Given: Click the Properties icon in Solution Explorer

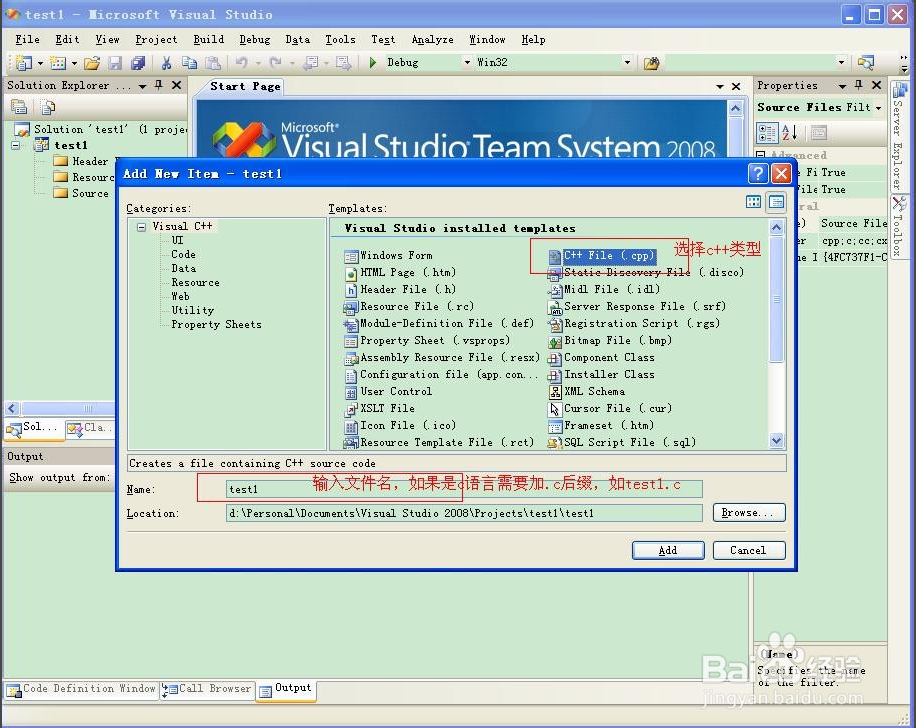Looking at the screenshot, I should point(19,107).
